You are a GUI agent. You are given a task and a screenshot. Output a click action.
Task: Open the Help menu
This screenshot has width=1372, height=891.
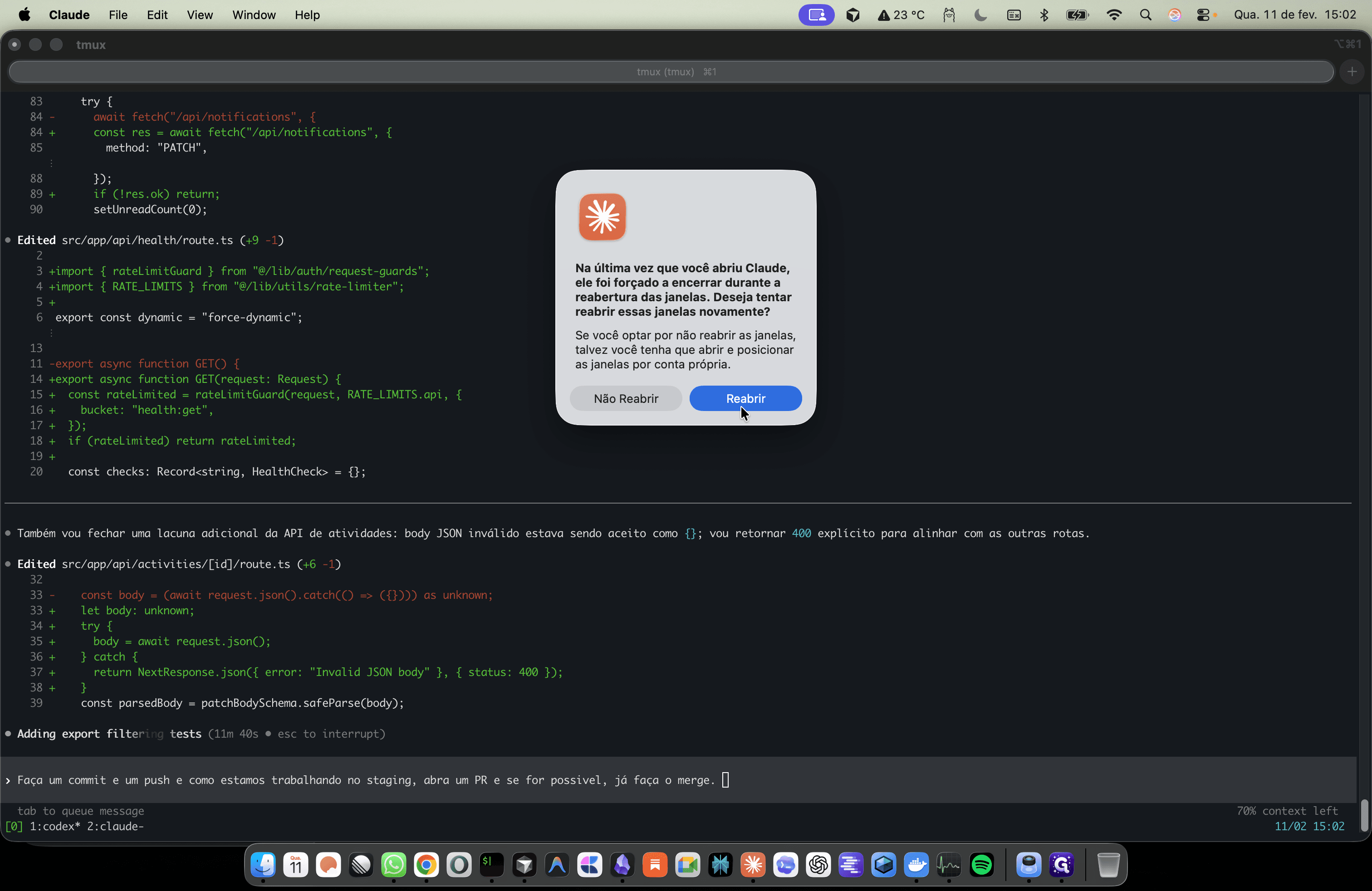click(307, 15)
